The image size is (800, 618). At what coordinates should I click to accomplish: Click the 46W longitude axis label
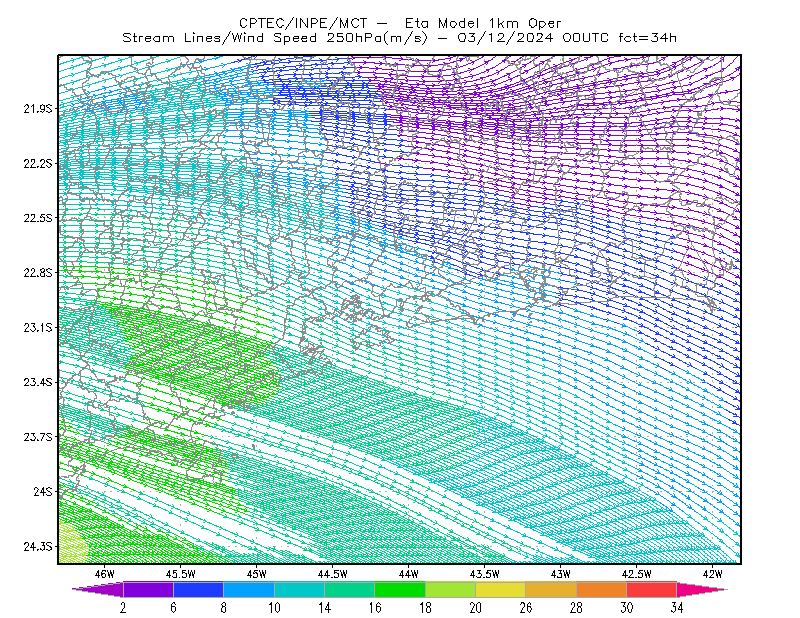pos(105,574)
